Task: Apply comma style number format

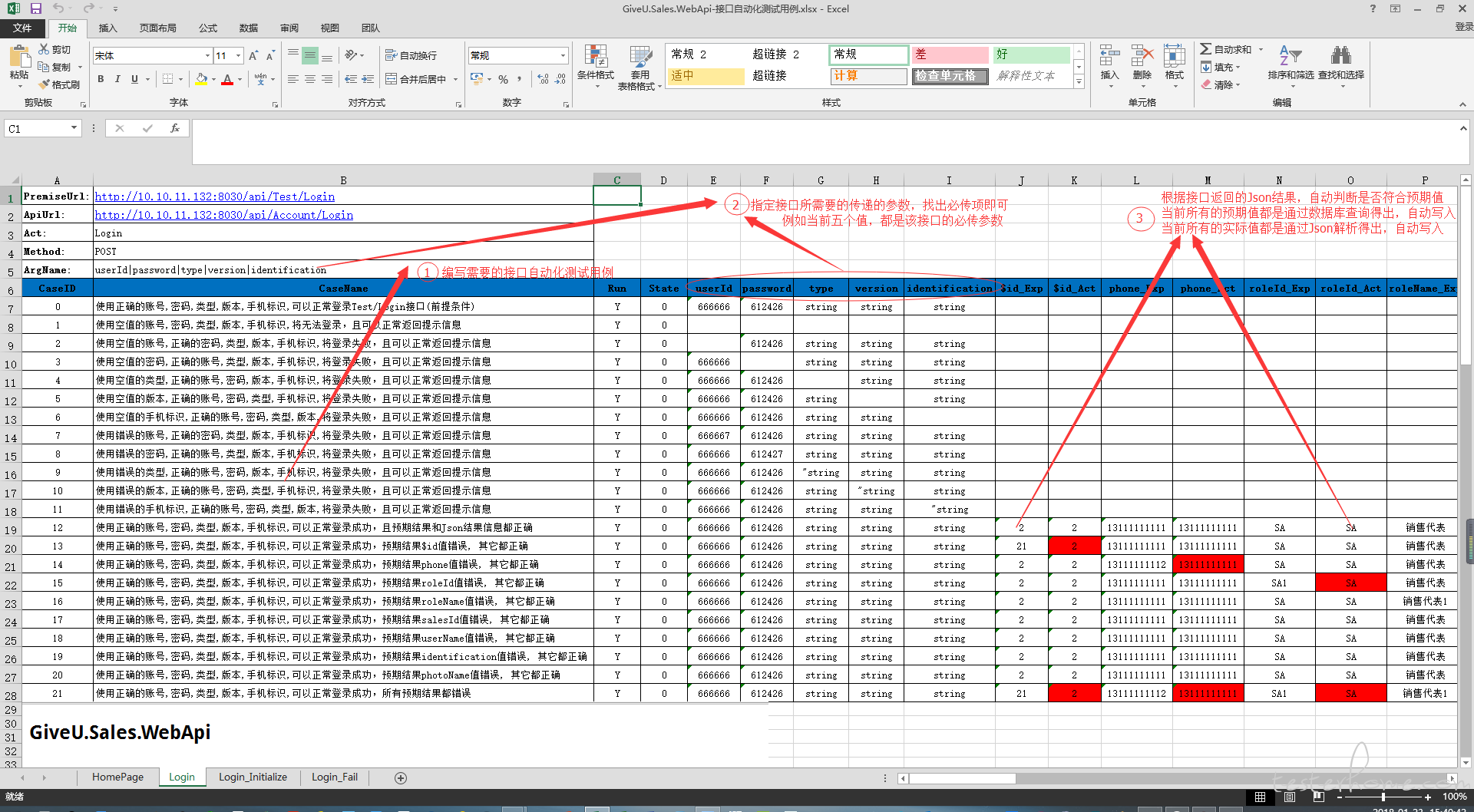Action: [520, 79]
